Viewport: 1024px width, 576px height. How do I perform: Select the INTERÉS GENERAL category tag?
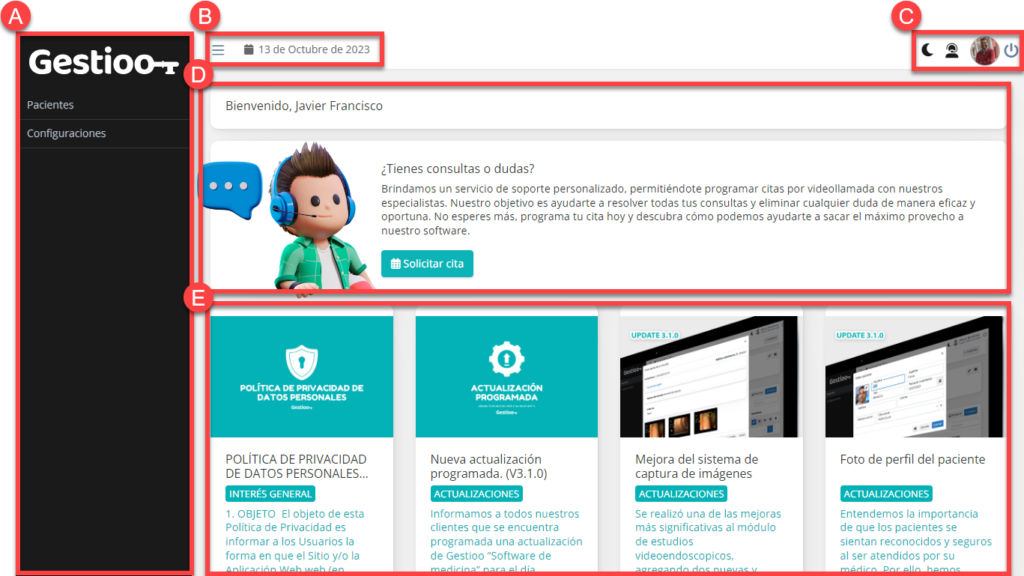pos(270,494)
